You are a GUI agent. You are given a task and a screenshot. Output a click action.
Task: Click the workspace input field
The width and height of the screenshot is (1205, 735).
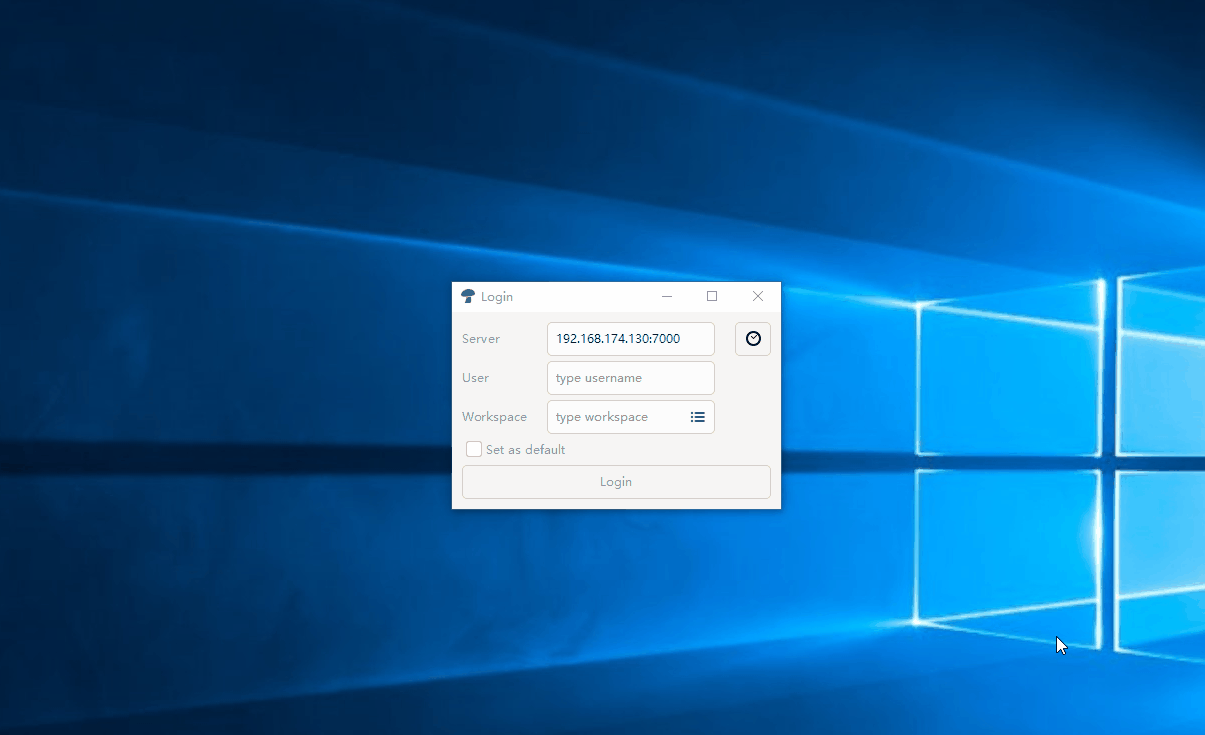tap(615, 416)
